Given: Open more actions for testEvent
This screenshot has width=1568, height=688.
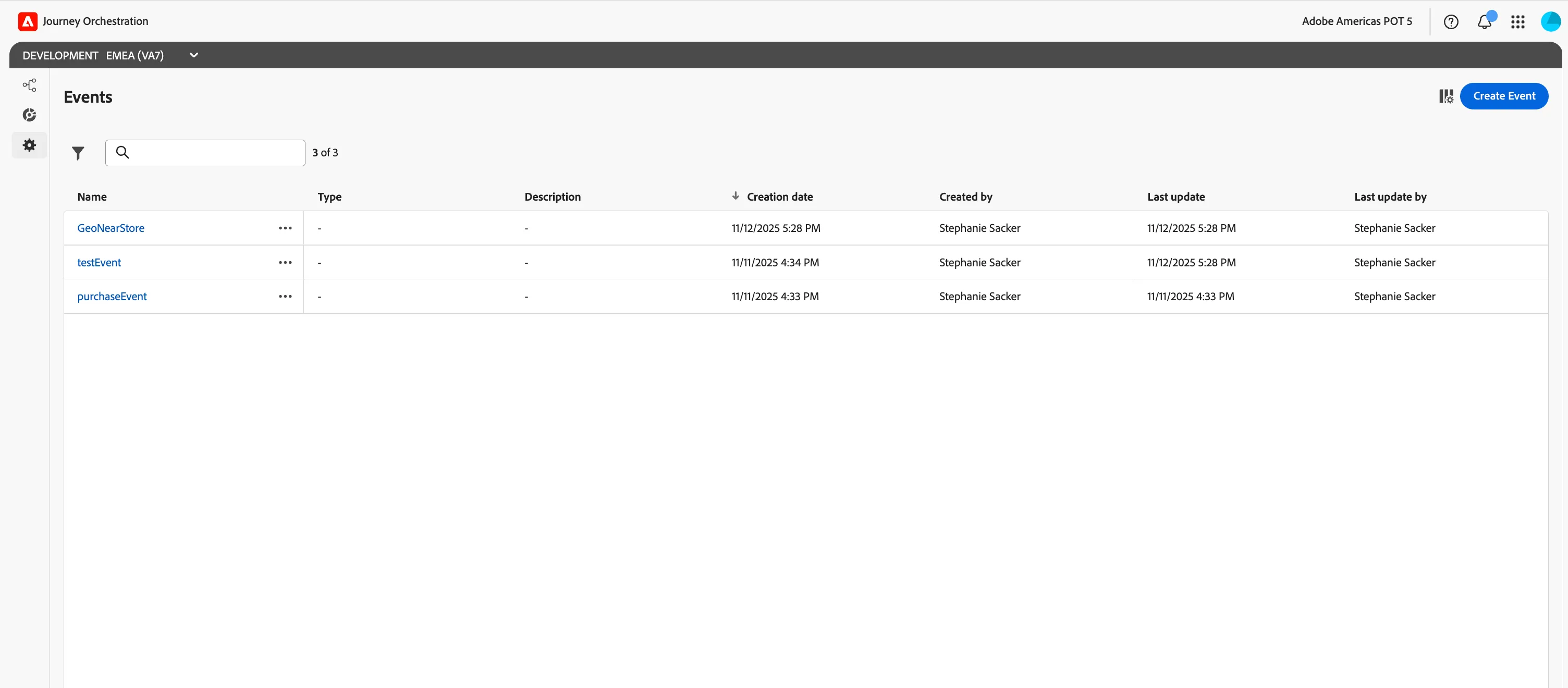Looking at the screenshot, I should (x=285, y=262).
